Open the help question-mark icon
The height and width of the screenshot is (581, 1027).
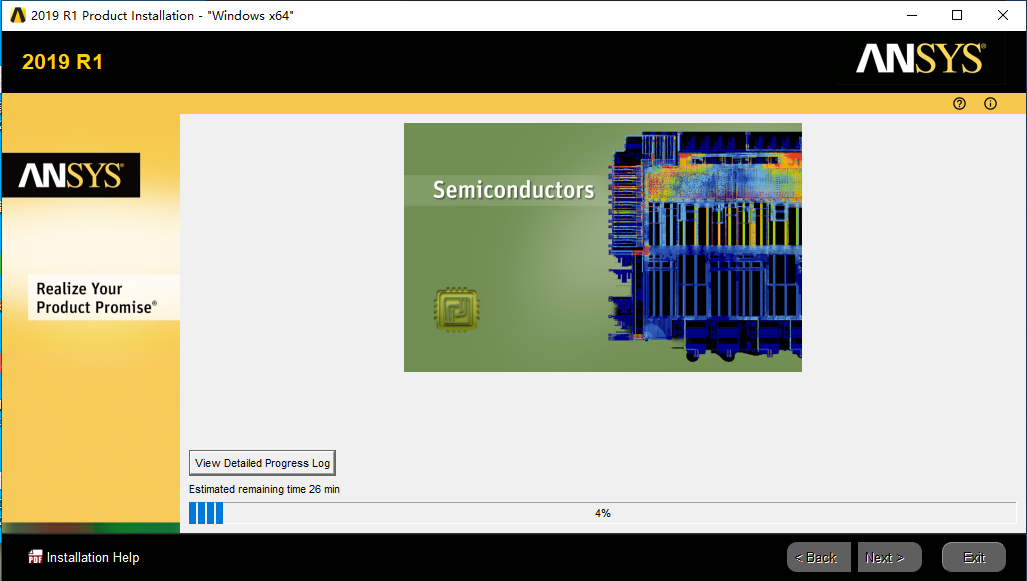[x=959, y=103]
